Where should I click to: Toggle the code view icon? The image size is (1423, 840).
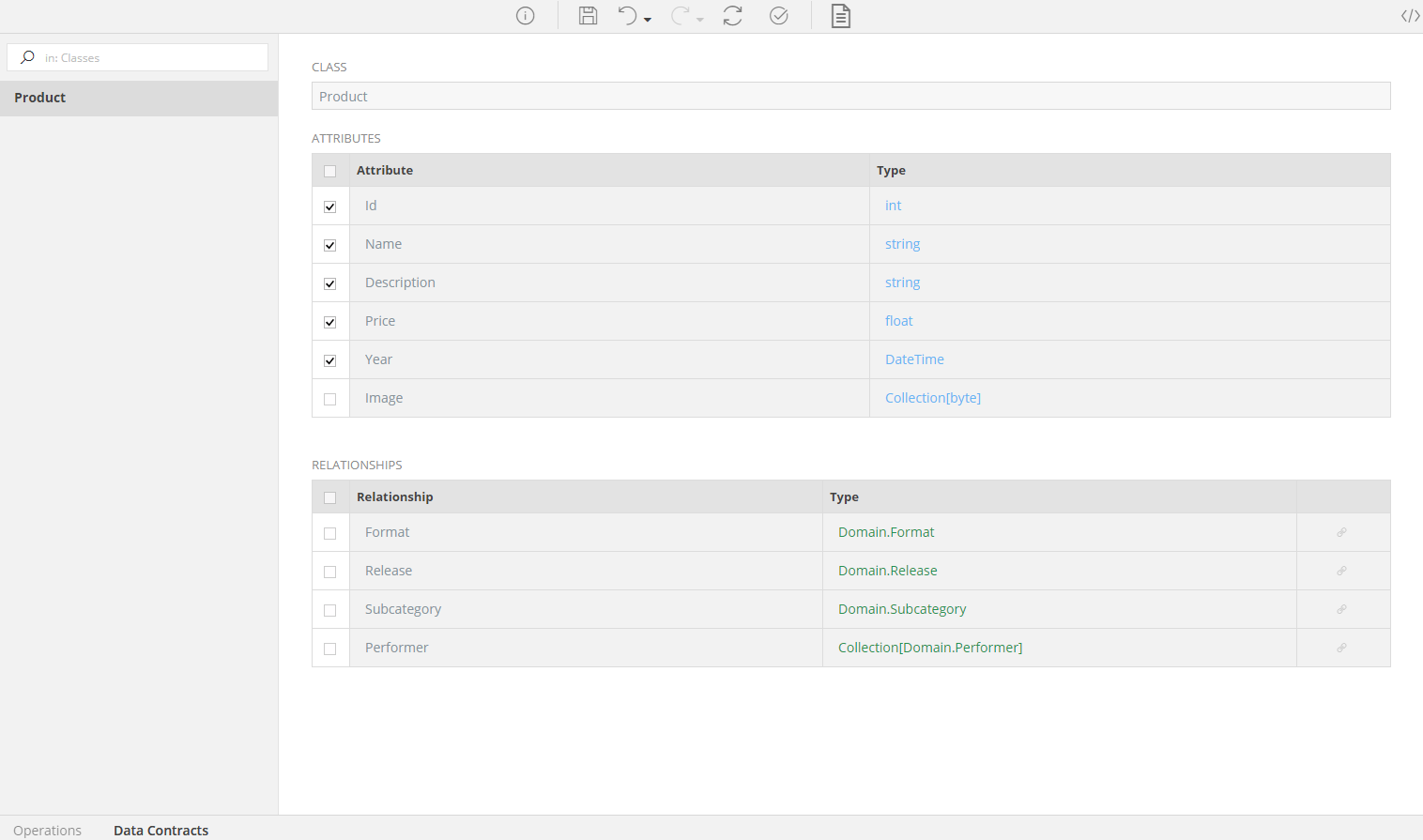point(1410,16)
